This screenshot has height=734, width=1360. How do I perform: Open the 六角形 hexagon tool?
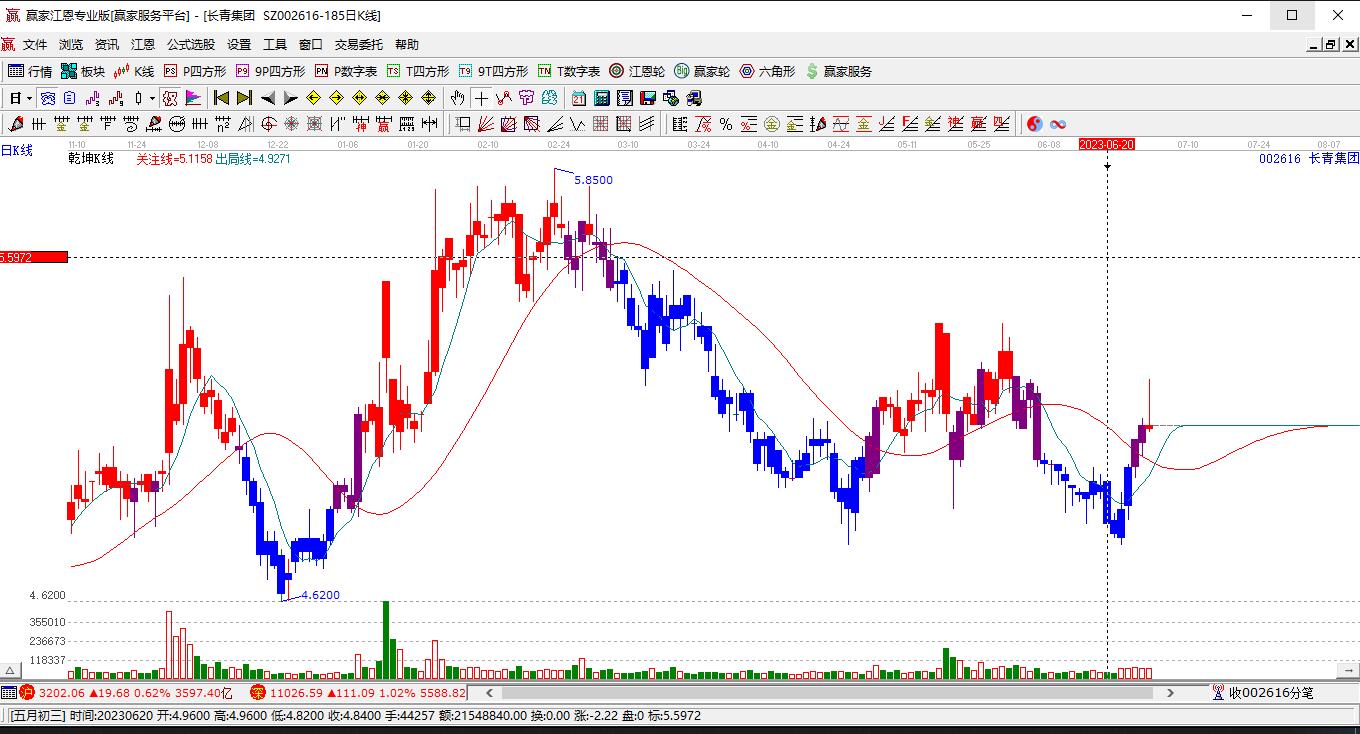(767, 71)
